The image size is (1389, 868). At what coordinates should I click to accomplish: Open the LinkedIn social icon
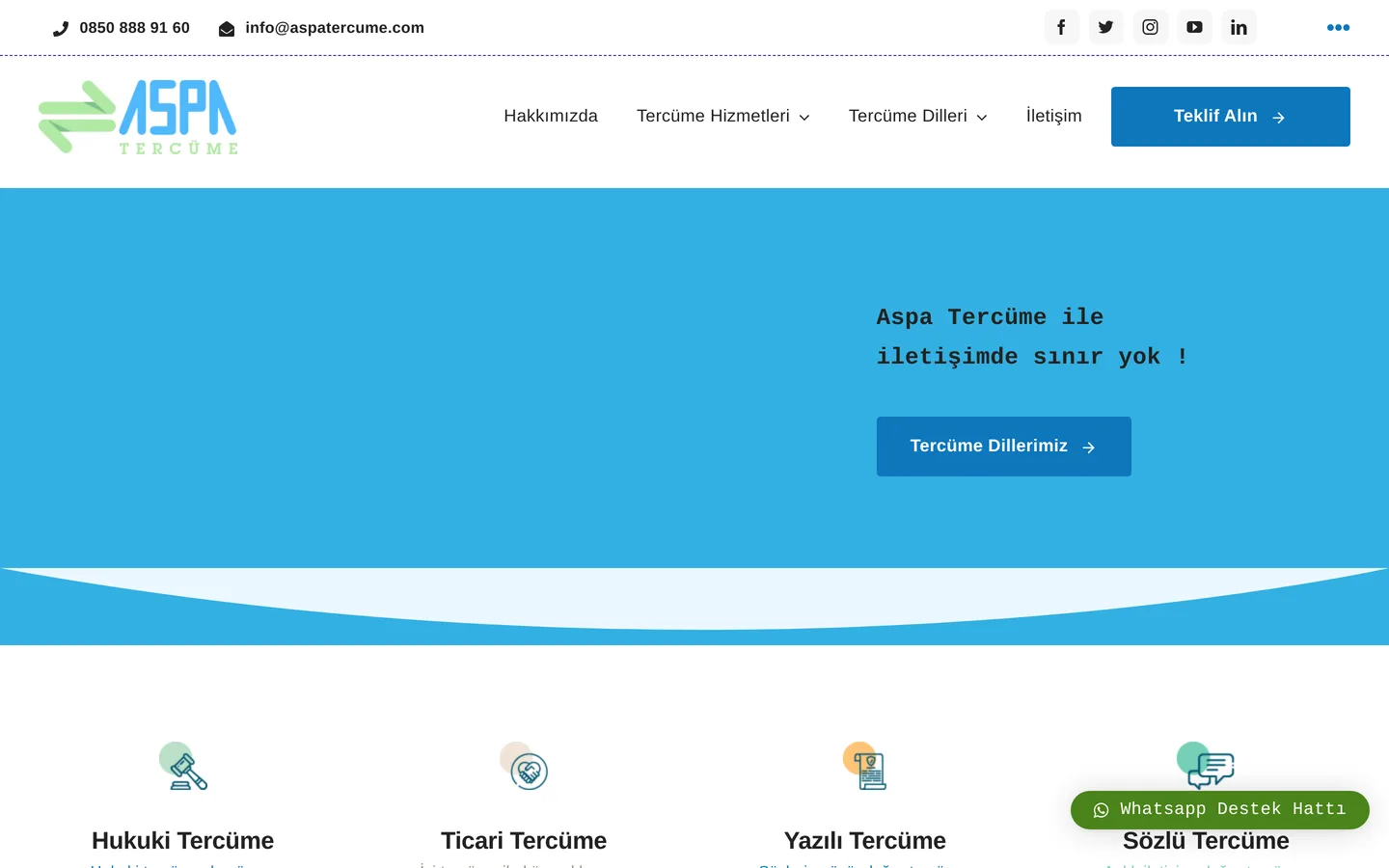tap(1239, 27)
